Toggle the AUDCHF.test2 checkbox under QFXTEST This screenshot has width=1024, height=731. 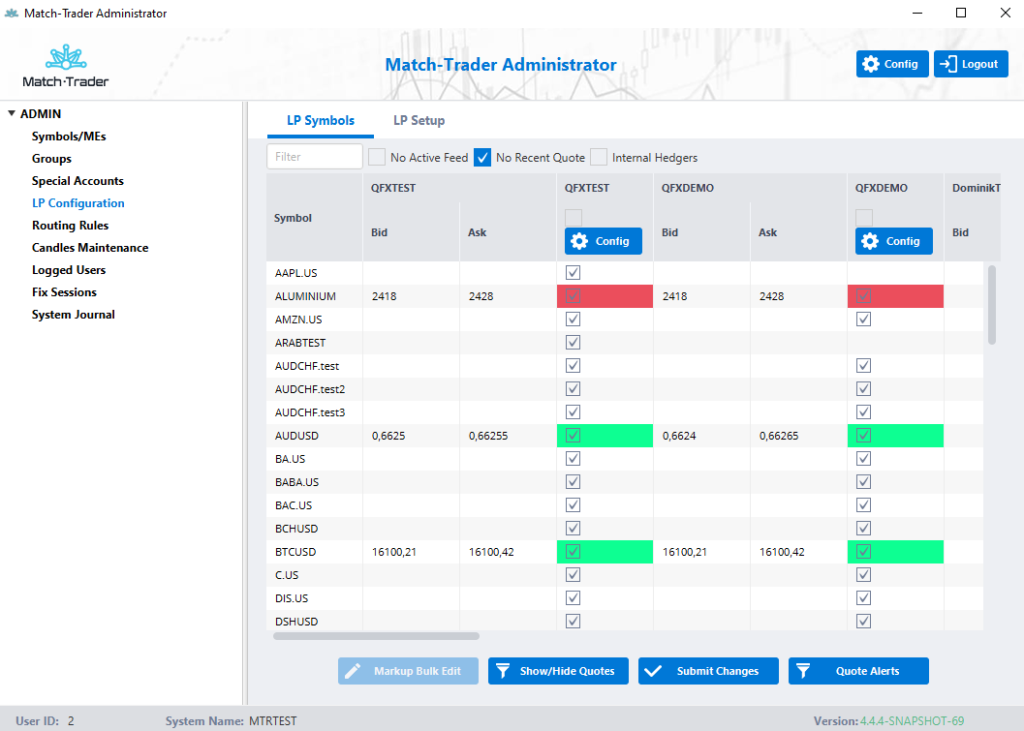pyautogui.click(x=573, y=389)
